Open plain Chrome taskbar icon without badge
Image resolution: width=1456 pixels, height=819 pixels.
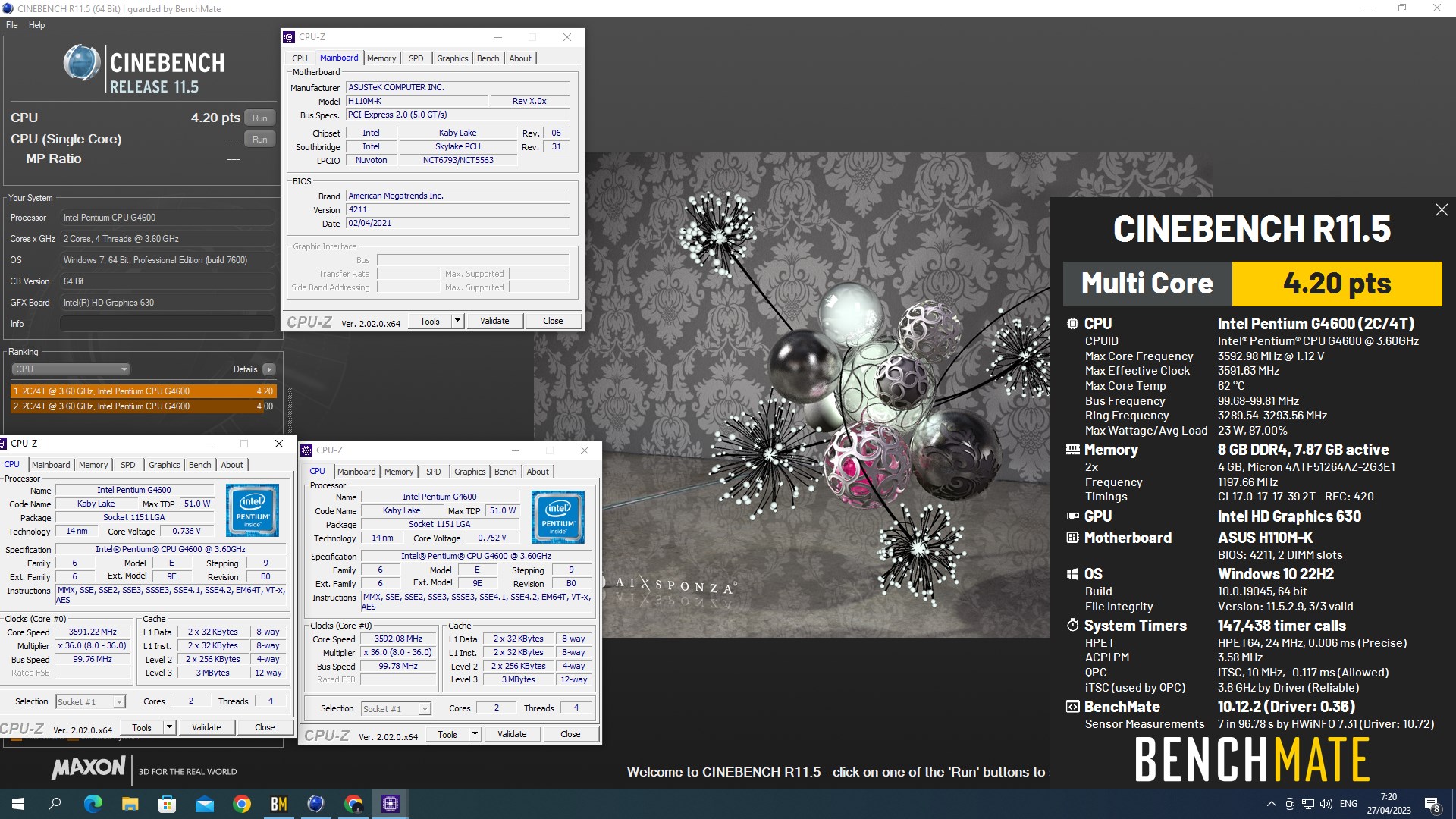click(x=241, y=804)
